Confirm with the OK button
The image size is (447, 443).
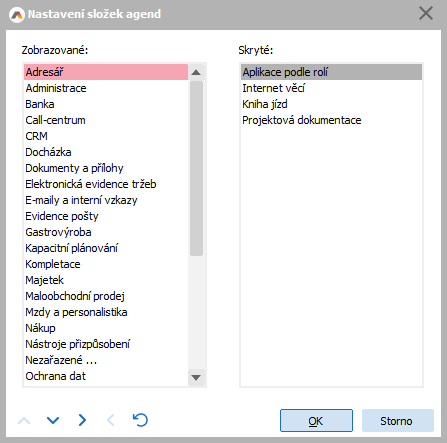coord(316,421)
